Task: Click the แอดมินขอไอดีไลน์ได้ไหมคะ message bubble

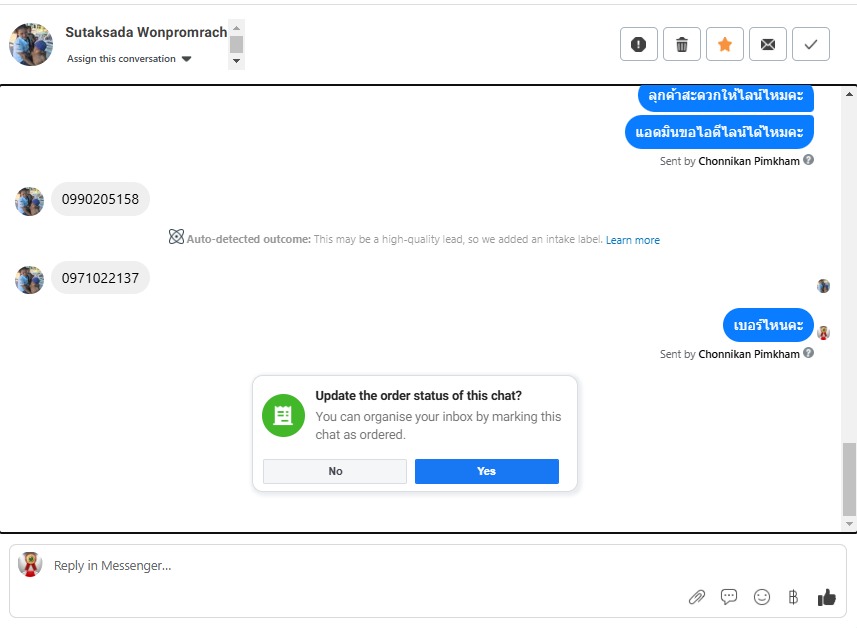Action: tap(719, 132)
